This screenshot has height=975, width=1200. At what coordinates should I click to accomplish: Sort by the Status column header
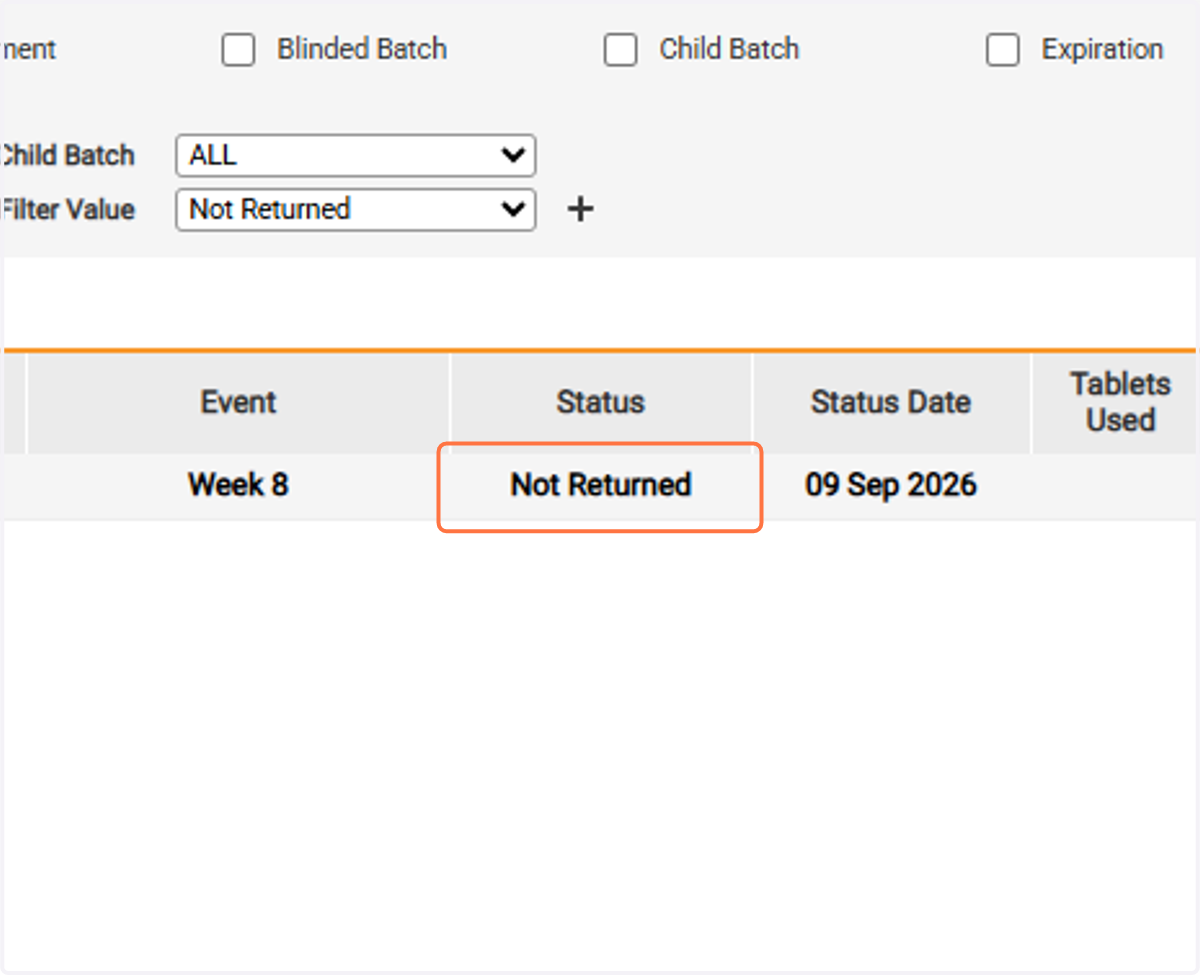point(601,402)
